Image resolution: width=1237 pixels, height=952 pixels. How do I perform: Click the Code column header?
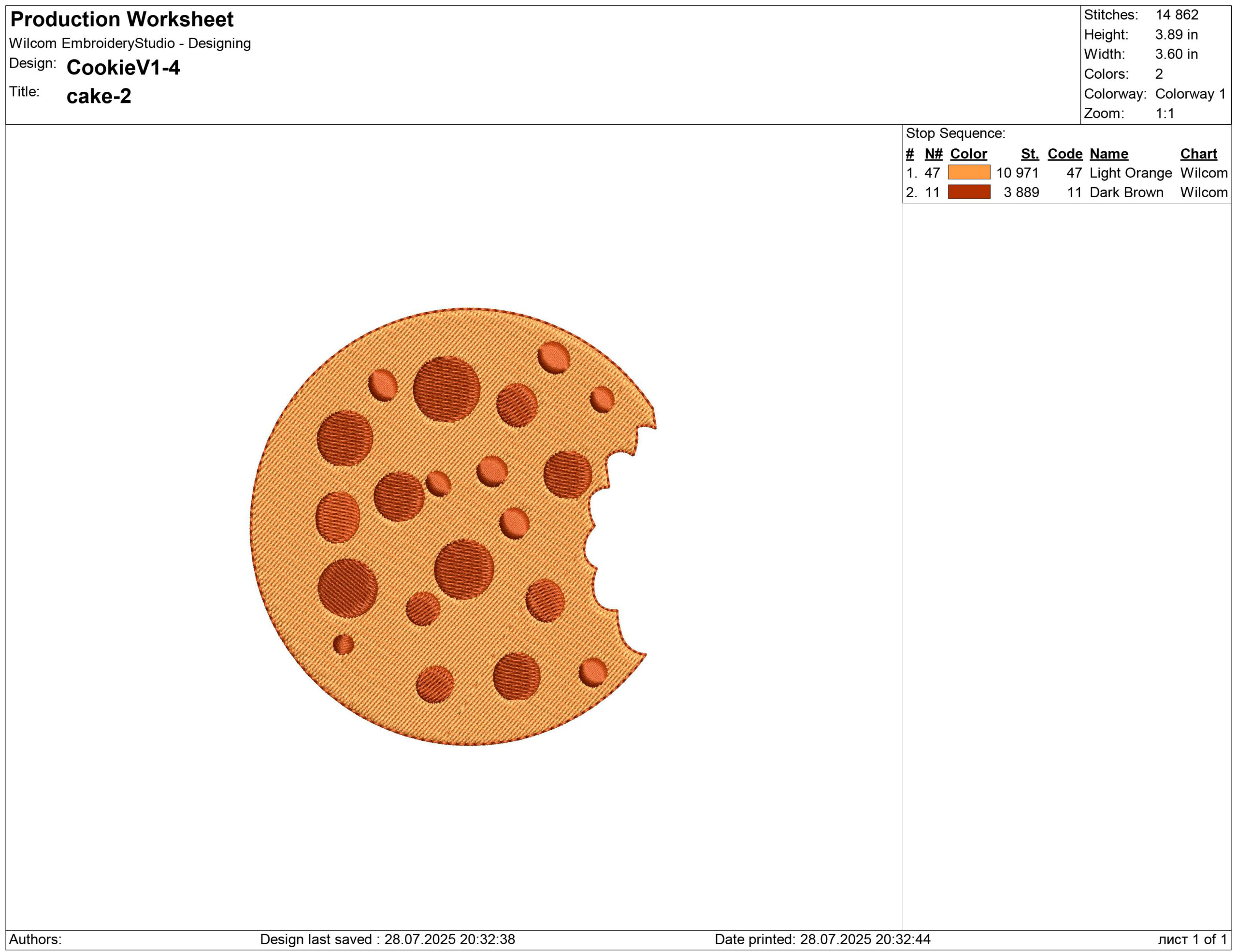[x=1064, y=154]
